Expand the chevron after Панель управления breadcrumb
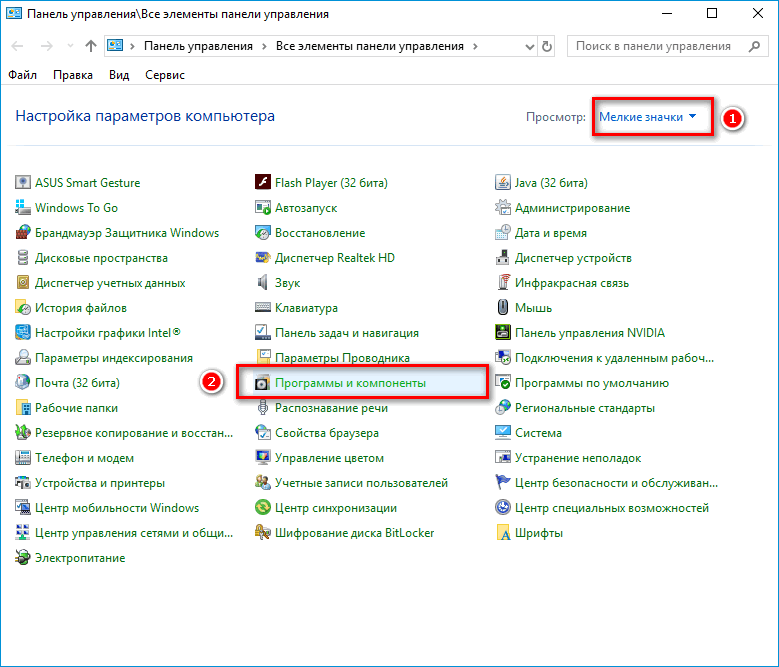 [264, 46]
